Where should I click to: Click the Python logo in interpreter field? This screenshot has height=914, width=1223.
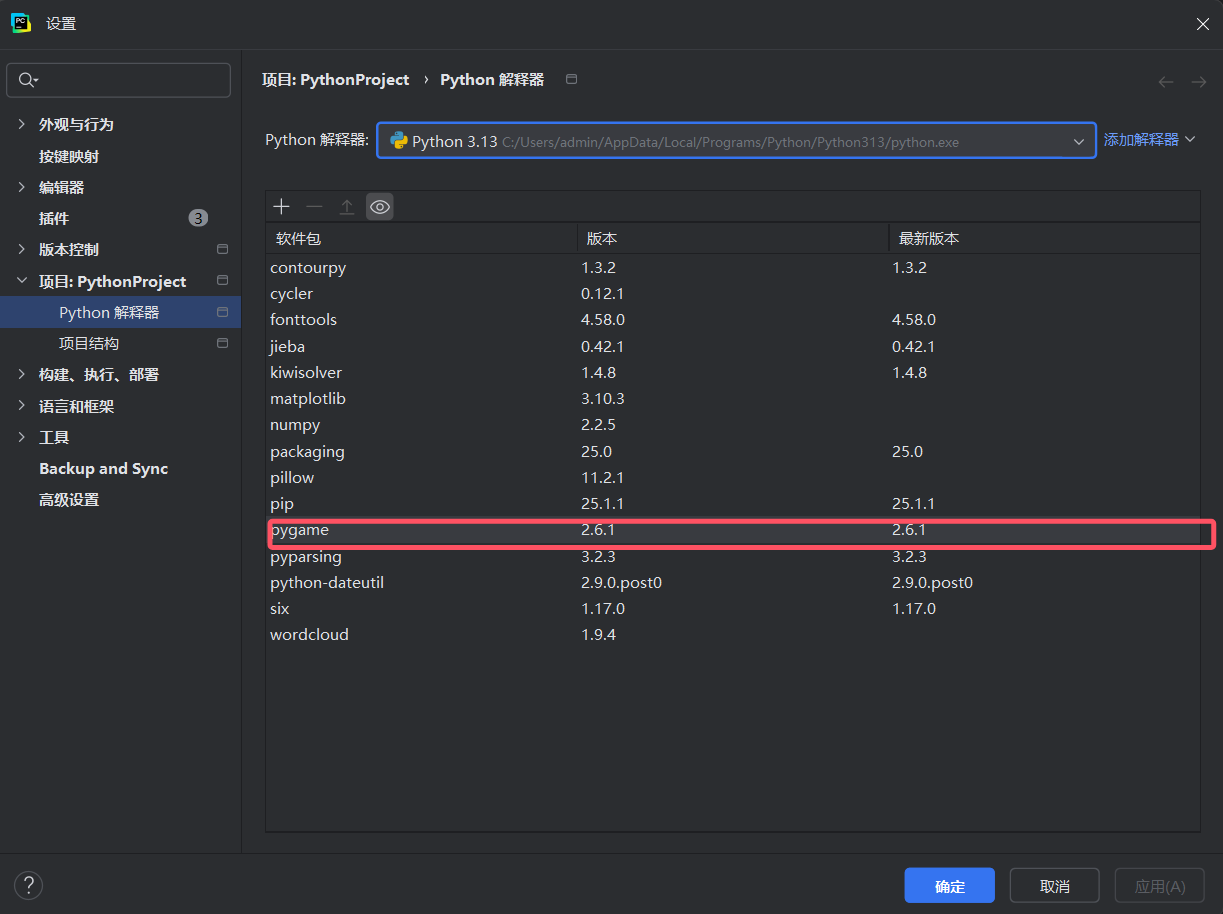point(398,141)
